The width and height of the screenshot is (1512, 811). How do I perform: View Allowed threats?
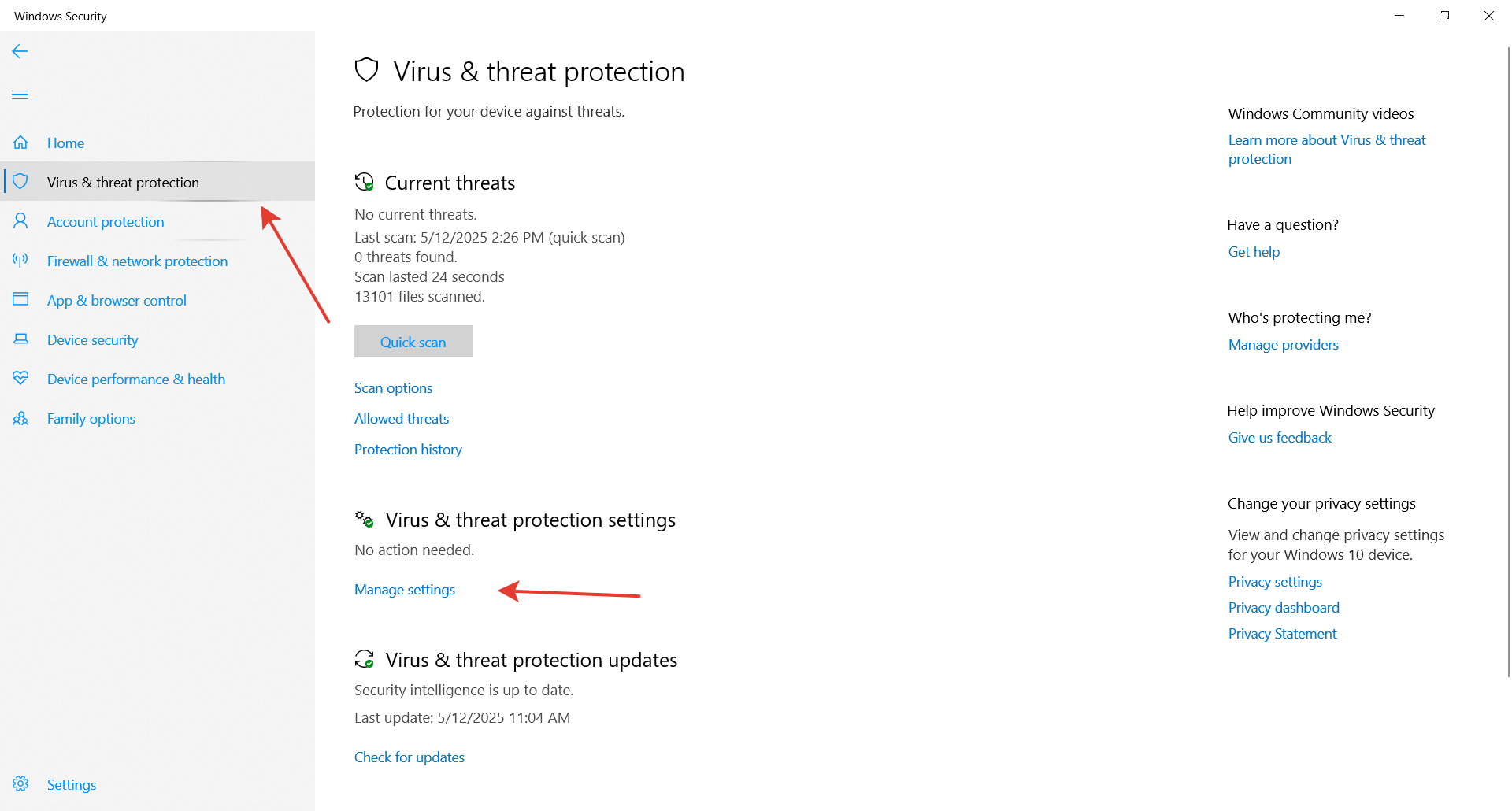[402, 419]
